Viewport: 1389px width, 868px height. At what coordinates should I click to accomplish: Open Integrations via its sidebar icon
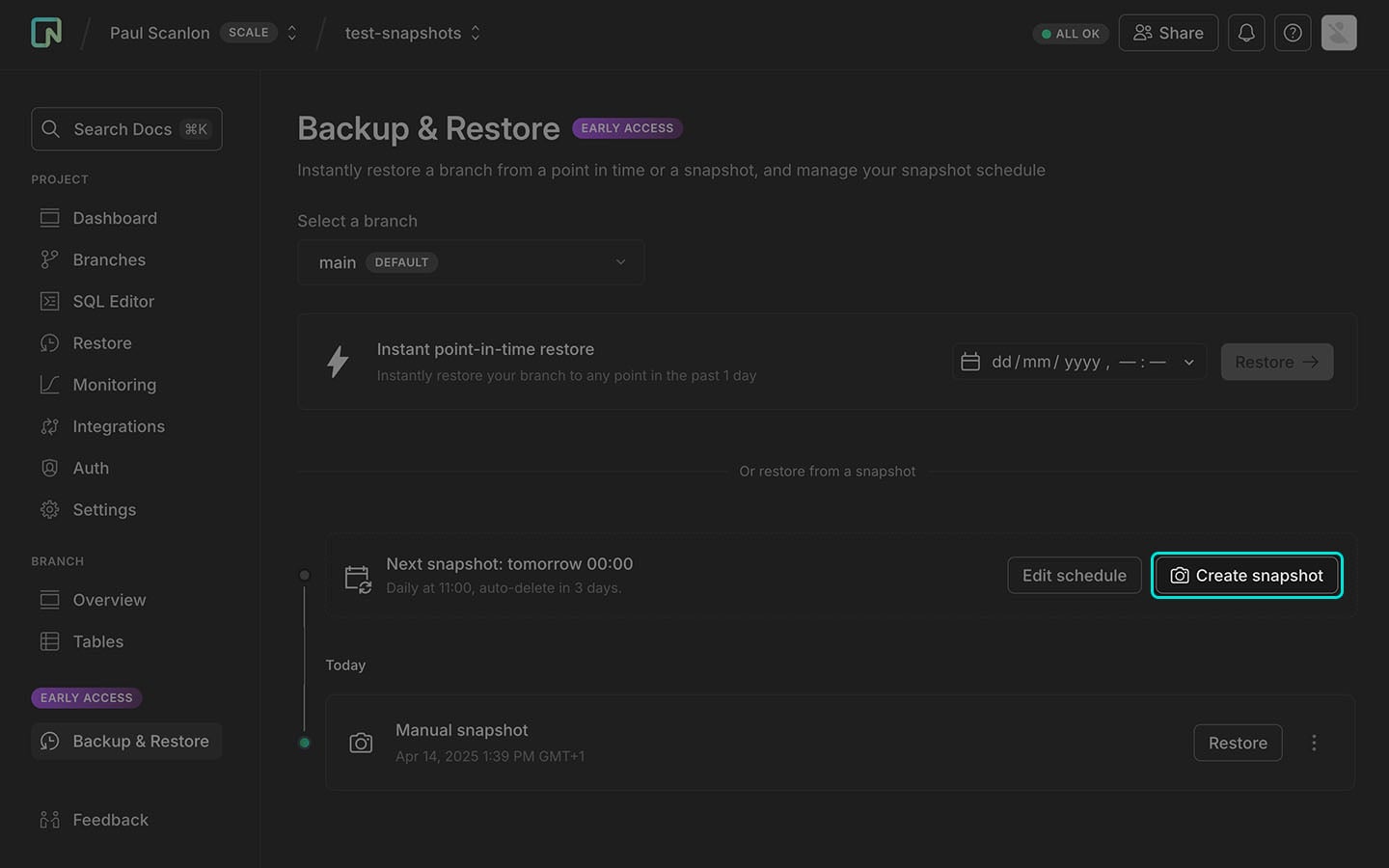pyautogui.click(x=50, y=426)
